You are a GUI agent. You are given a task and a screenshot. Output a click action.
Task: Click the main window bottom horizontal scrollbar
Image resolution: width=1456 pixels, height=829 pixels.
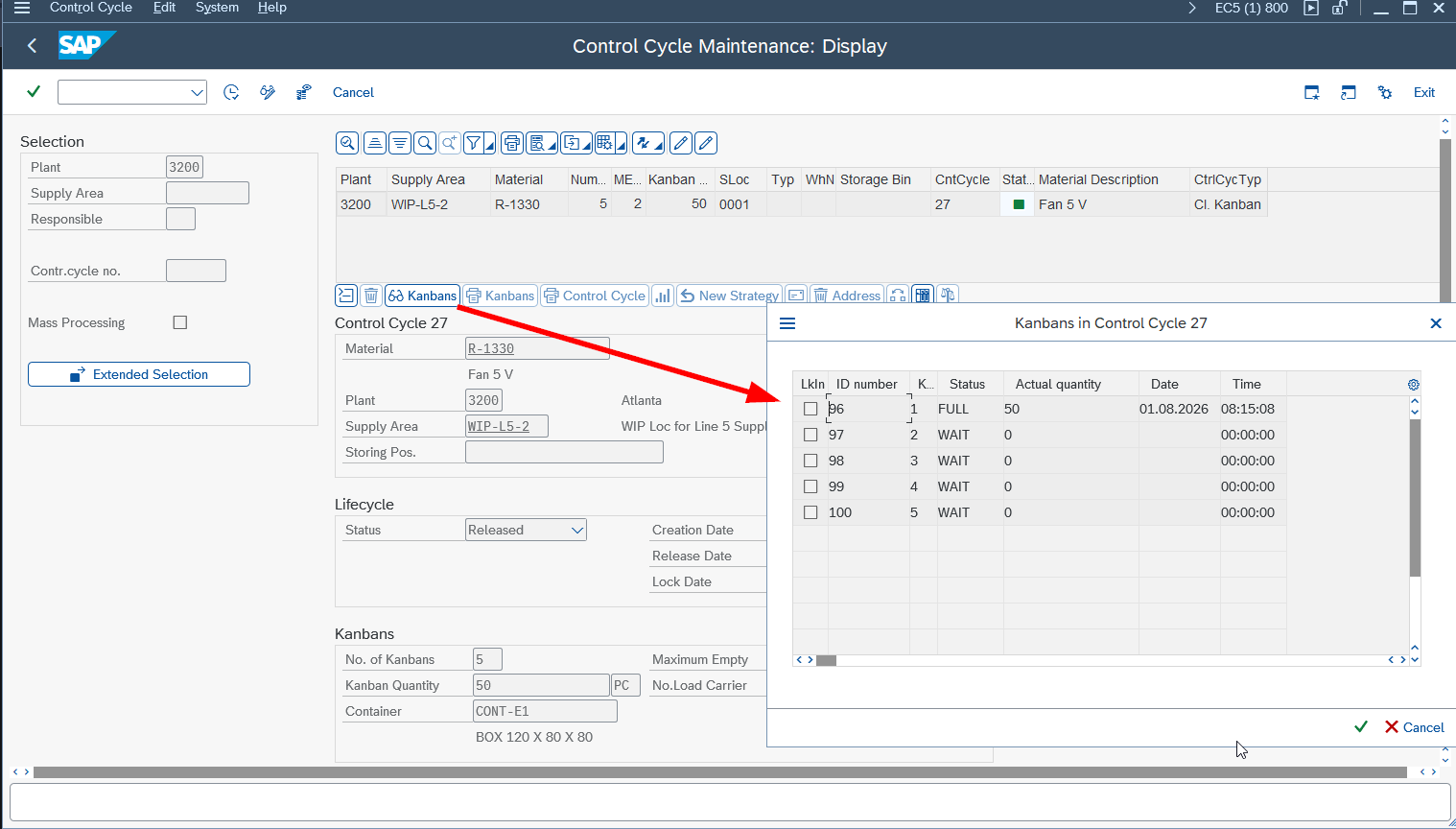click(x=719, y=771)
